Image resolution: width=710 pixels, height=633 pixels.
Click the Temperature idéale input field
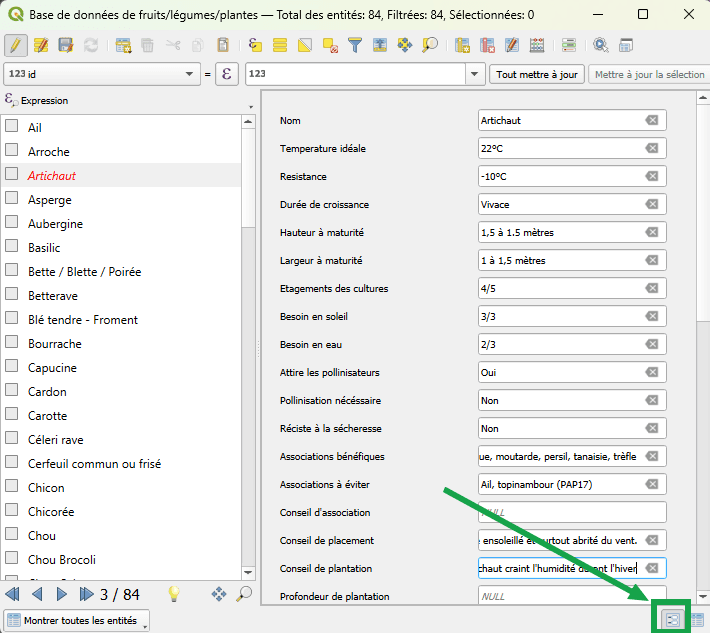tap(572, 148)
